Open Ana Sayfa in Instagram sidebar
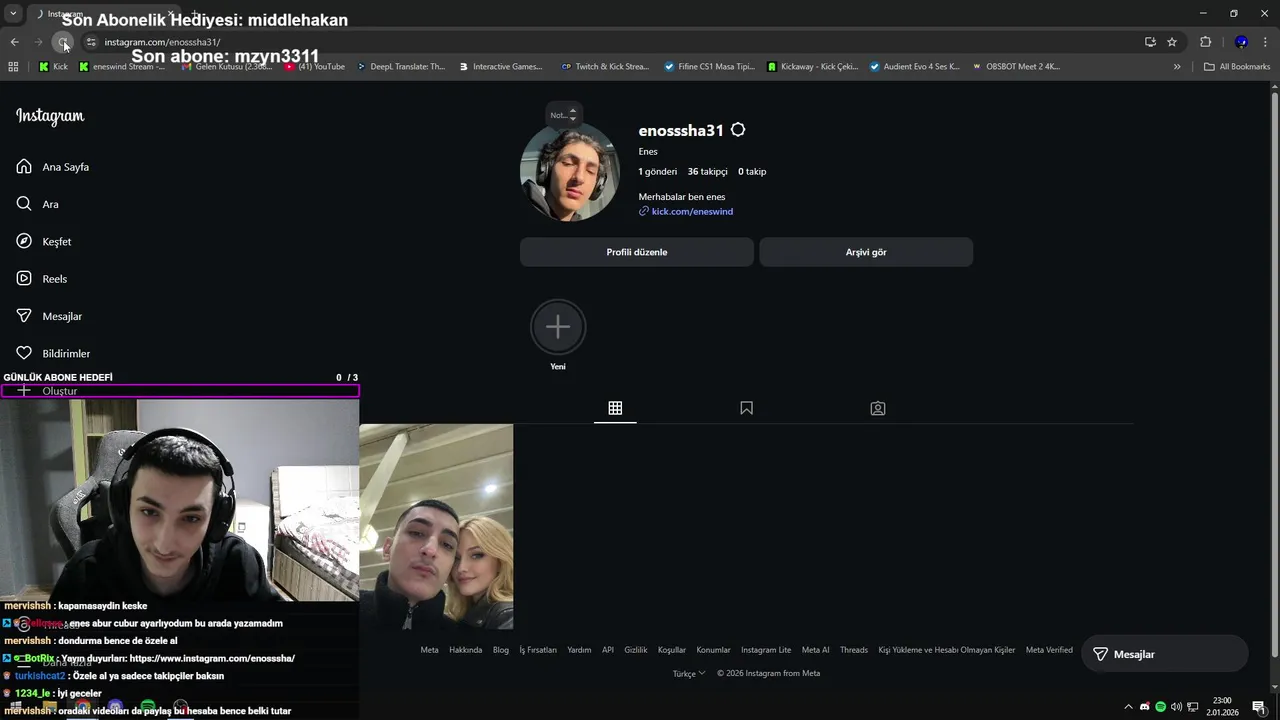This screenshot has width=1280, height=720. click(x=53, y=167)
